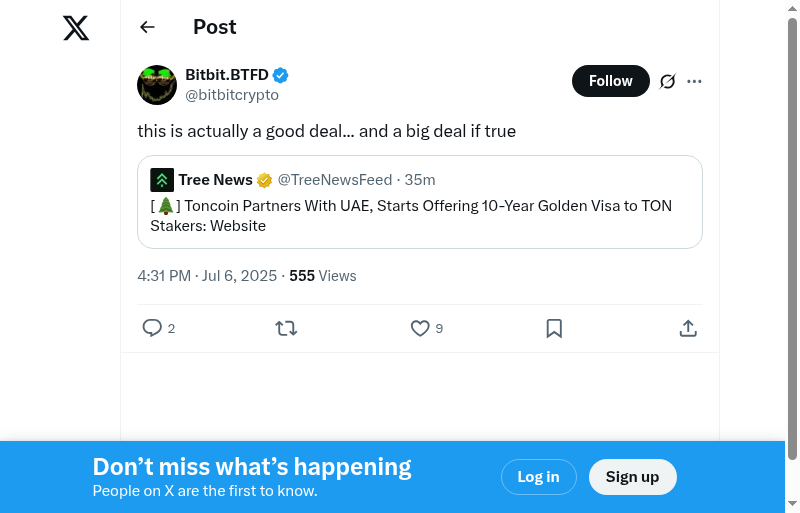Like the post with heart icon
The width and height of the screenshot is (800, 513).
tap(420, 328)
